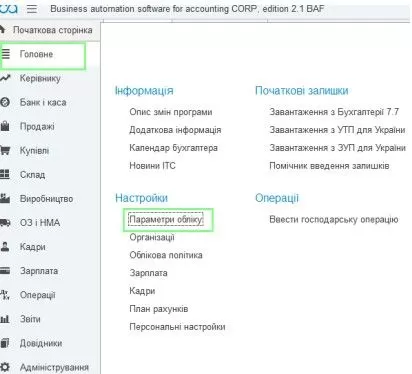This screenshot has width=412, height=374.
Task: Click the Початкові залишки heading
Action: click(302, 91)
